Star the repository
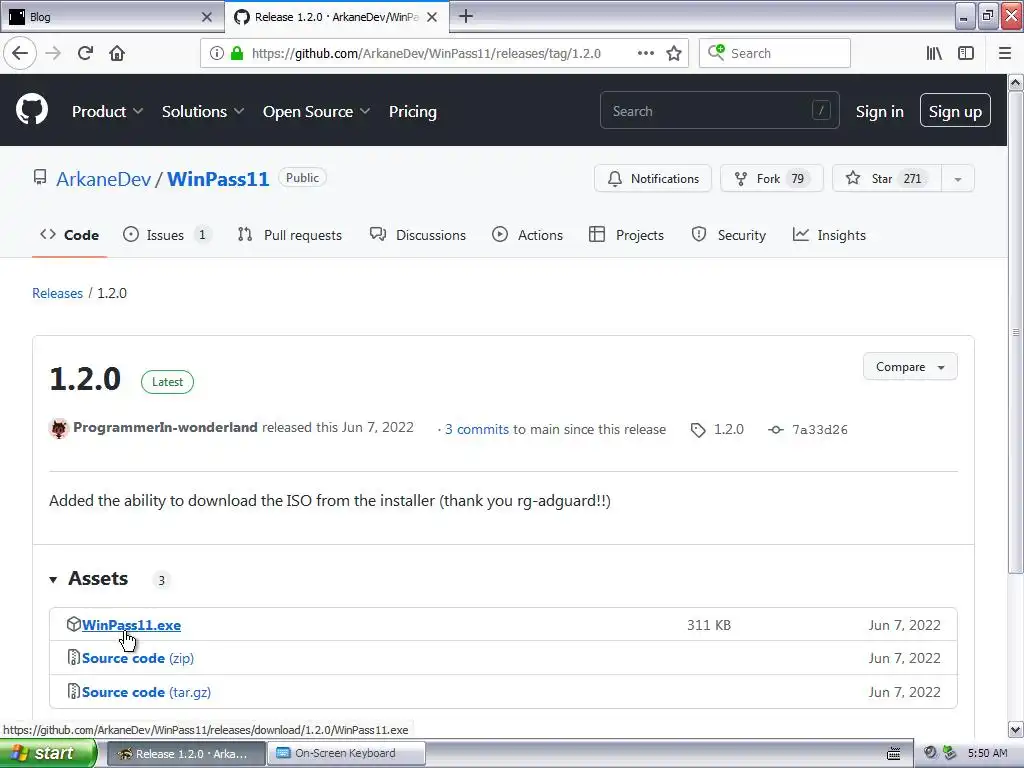The image size is (1024, 768). coord(887,178)
